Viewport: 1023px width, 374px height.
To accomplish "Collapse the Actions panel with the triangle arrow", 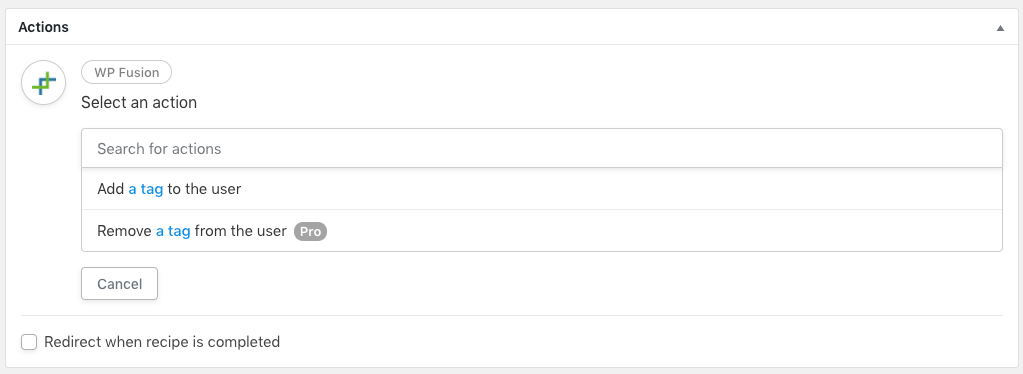I will coord(1000,28).
